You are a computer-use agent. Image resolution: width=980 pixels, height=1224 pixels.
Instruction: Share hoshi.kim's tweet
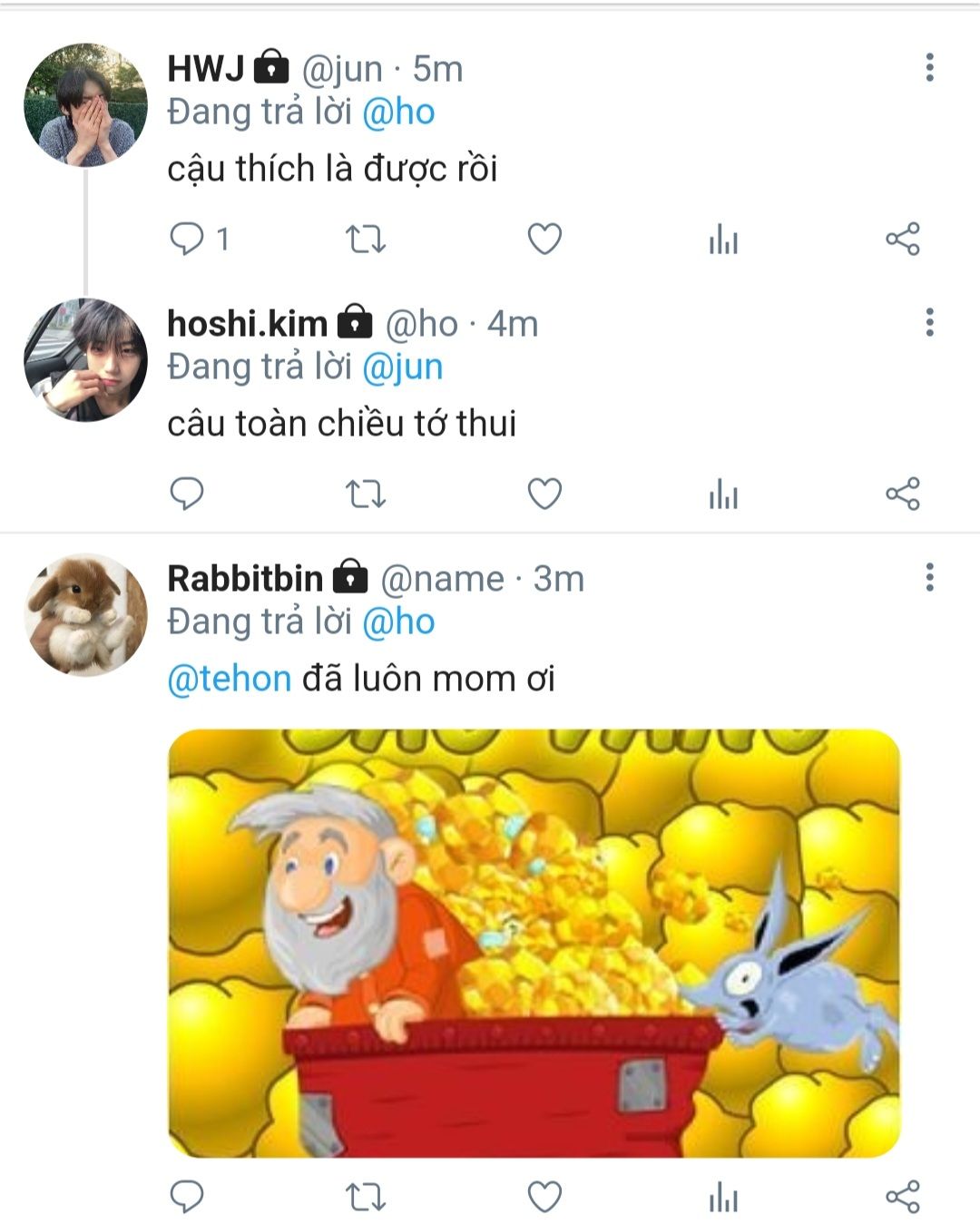click(902, 494)
